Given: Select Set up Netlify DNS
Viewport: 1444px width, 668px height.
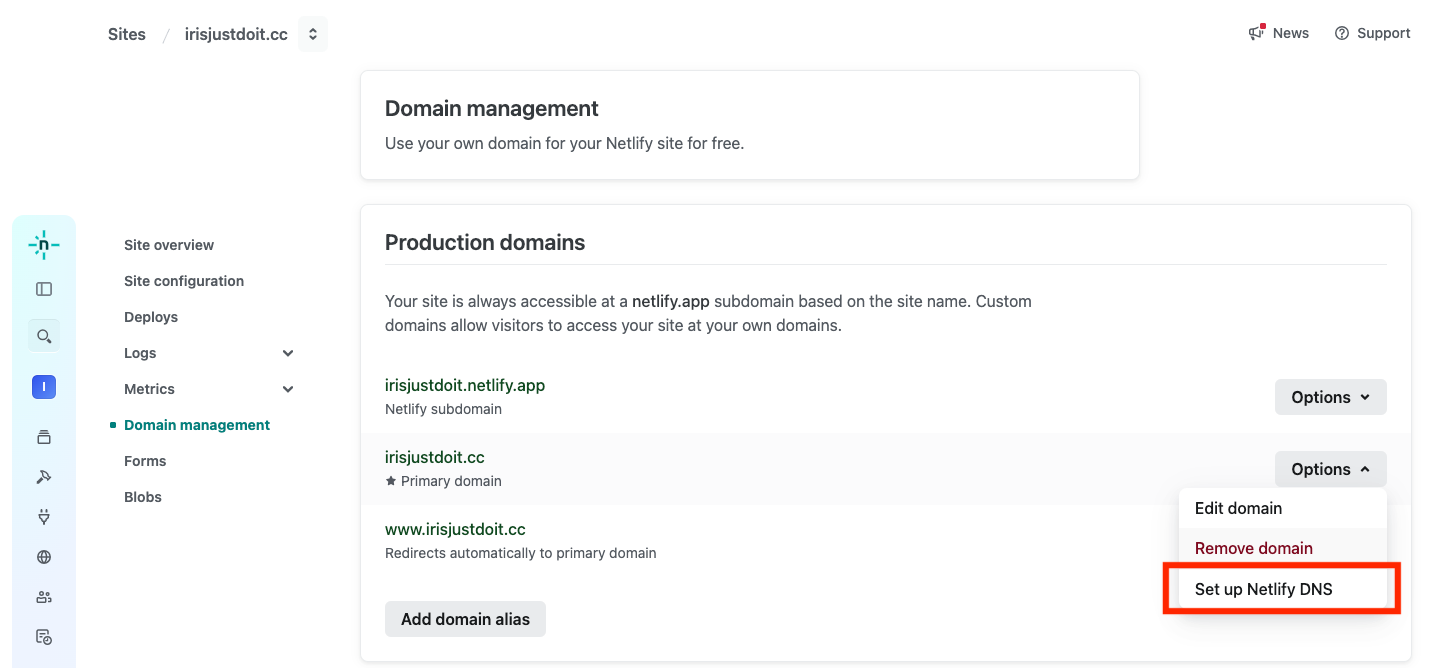Looking at the screenshot, I should coord(1263,589).
